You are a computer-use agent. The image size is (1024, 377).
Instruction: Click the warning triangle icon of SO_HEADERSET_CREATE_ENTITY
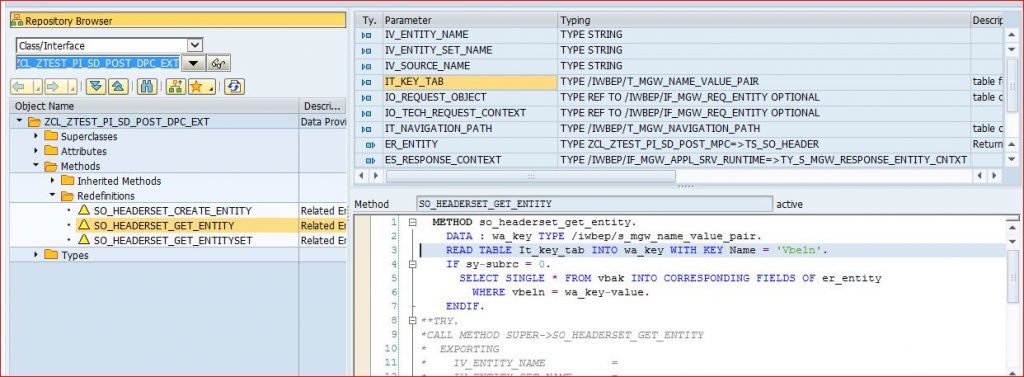click(84, 210)
